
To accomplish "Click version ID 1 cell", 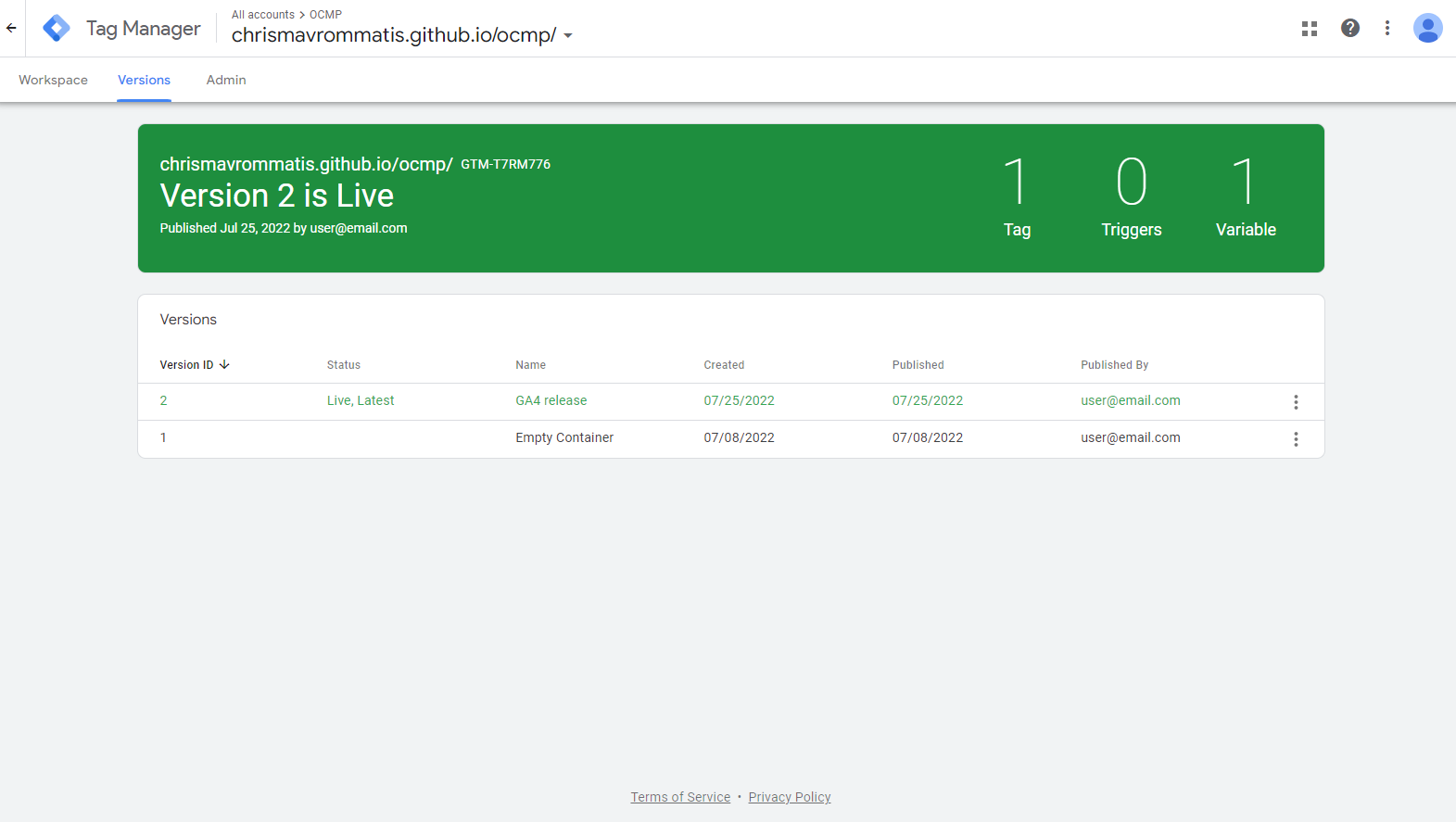I will (x=163, y=437).
